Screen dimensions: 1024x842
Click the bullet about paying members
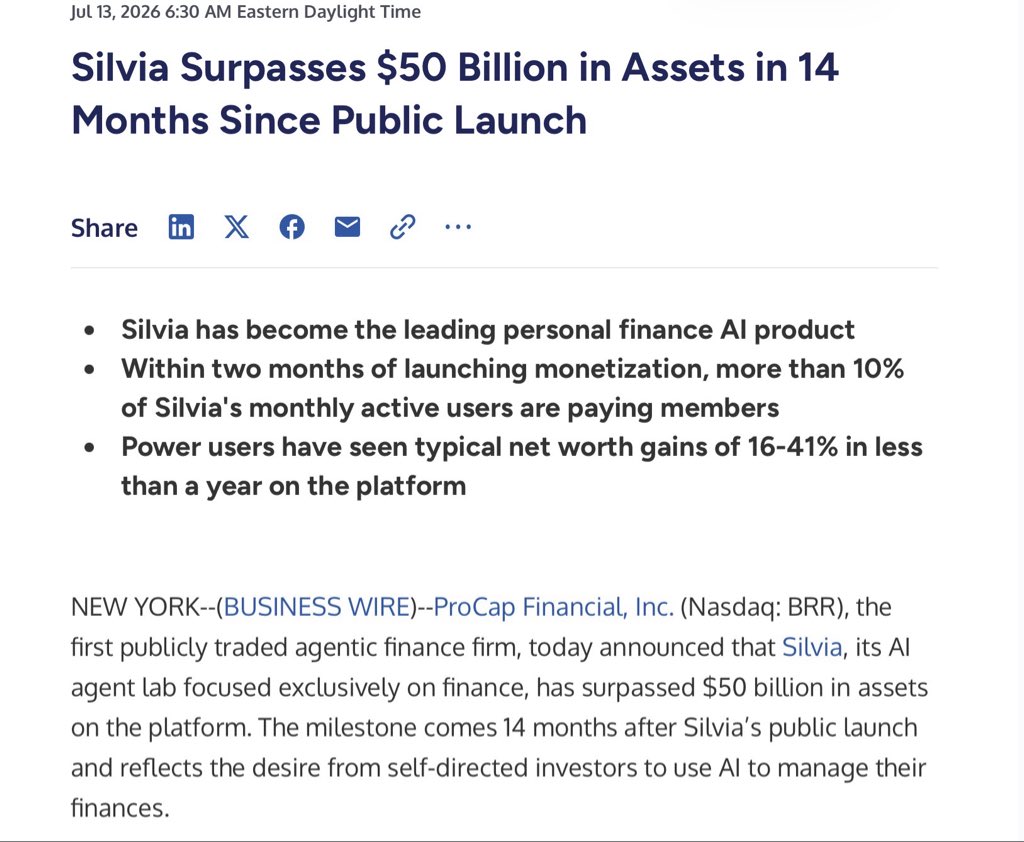512,388
